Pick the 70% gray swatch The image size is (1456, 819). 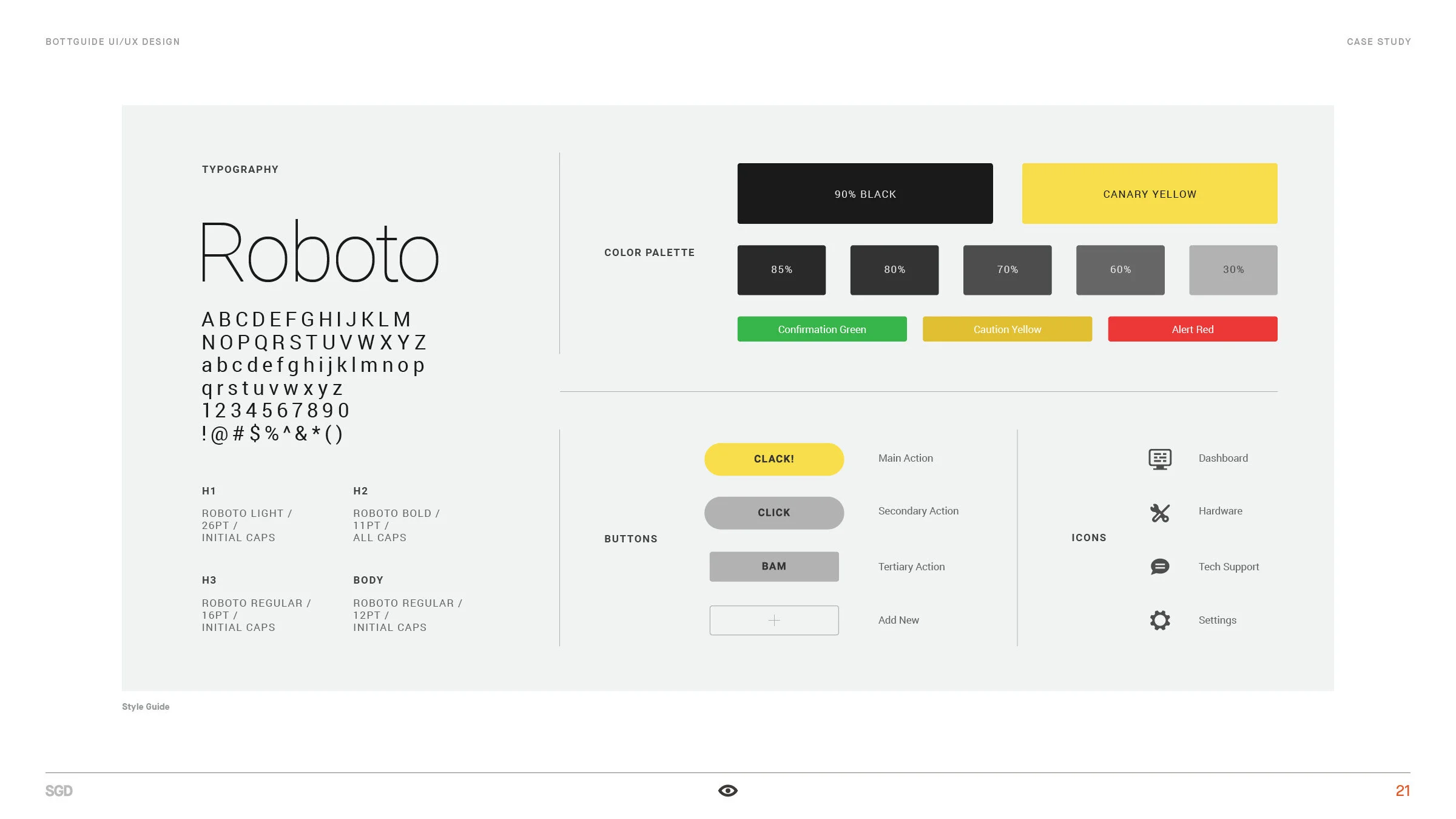click(x=1007, y=270)
